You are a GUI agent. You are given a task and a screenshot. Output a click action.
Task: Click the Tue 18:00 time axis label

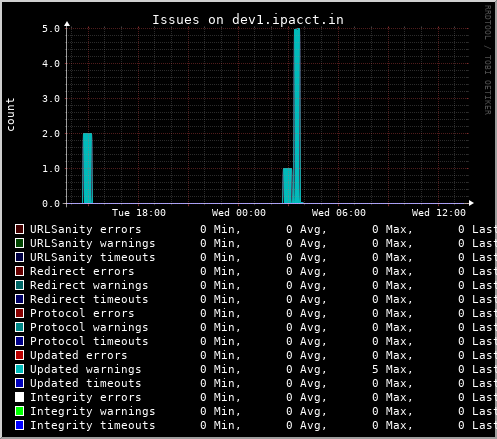click(139, 213)
